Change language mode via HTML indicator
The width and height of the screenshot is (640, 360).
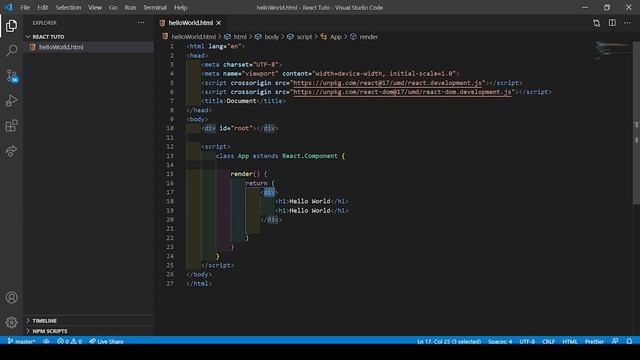point(570,341)
